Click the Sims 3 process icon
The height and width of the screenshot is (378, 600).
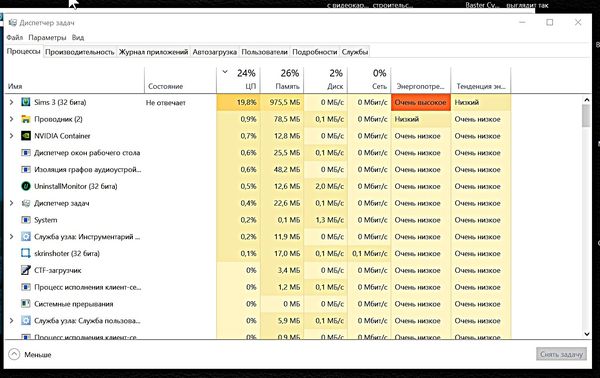click(x=26, y=102)
